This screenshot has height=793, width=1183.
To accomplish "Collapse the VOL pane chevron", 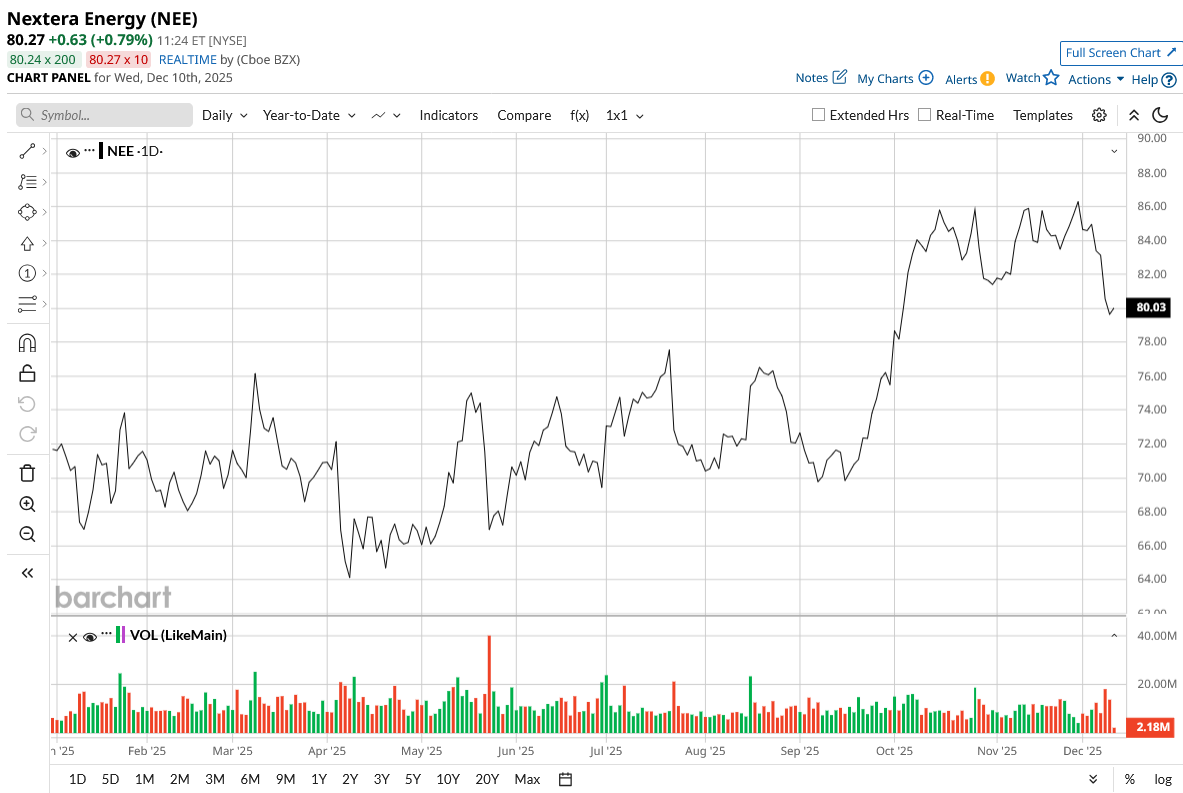I will point(1114,636).
